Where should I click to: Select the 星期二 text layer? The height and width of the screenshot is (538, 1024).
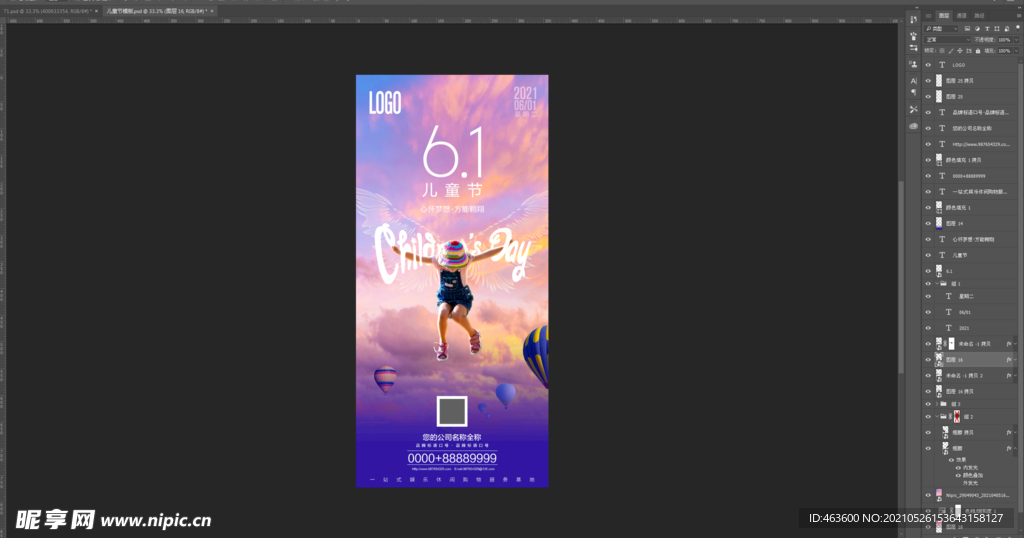[x=971, y=296]
